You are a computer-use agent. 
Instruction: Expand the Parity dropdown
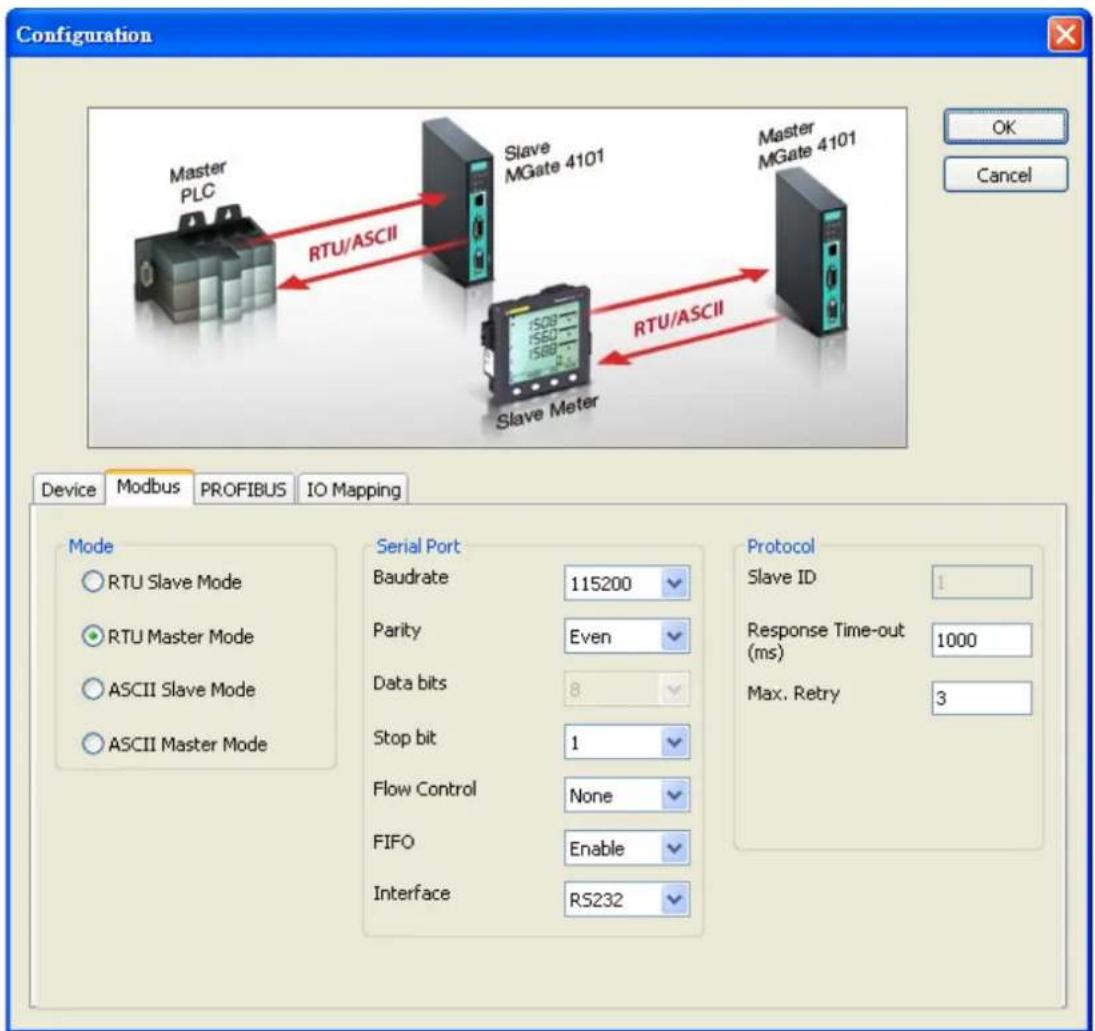626,636
